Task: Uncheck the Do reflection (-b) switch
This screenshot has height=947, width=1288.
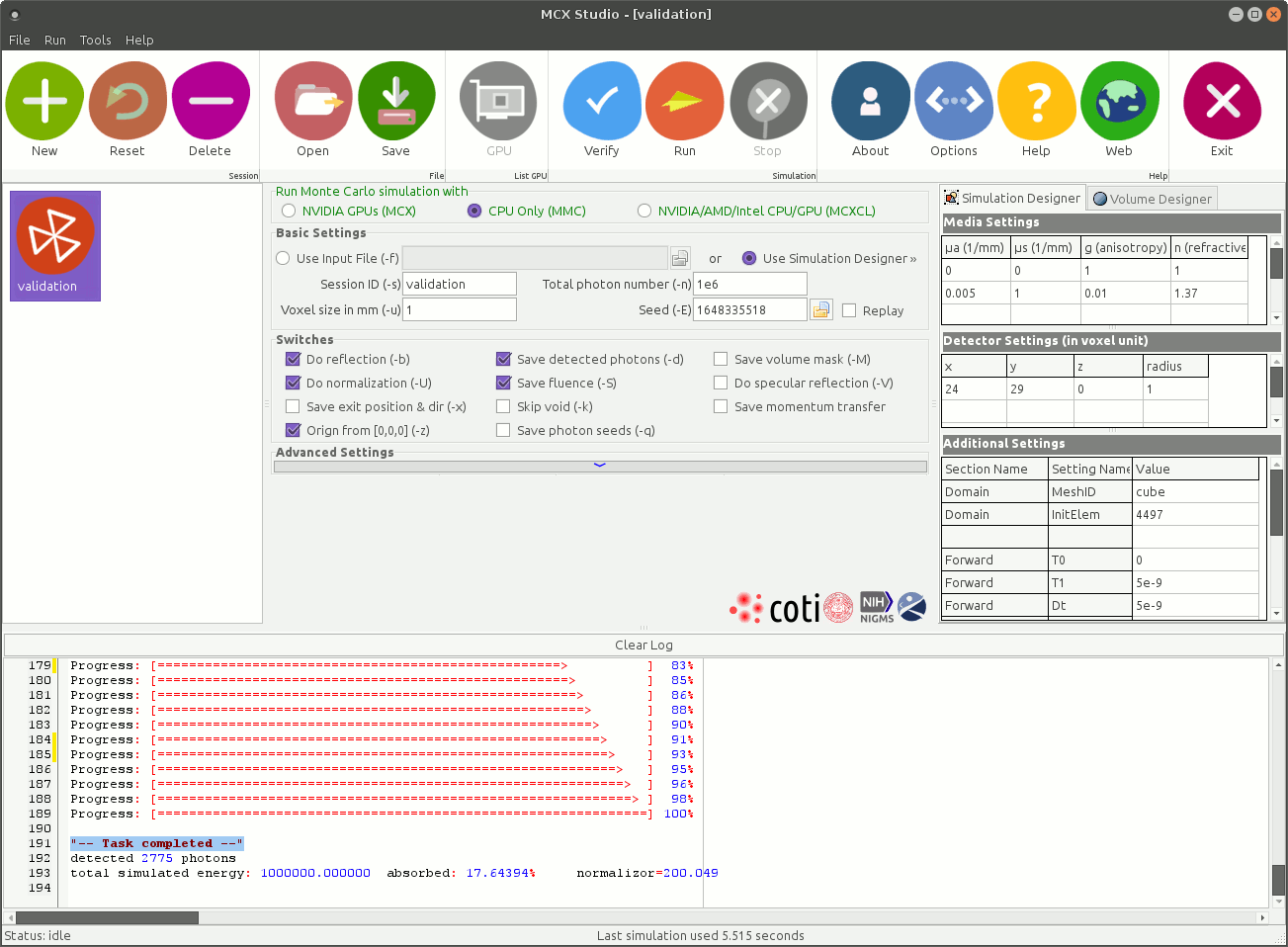Action: pos(293,359)
